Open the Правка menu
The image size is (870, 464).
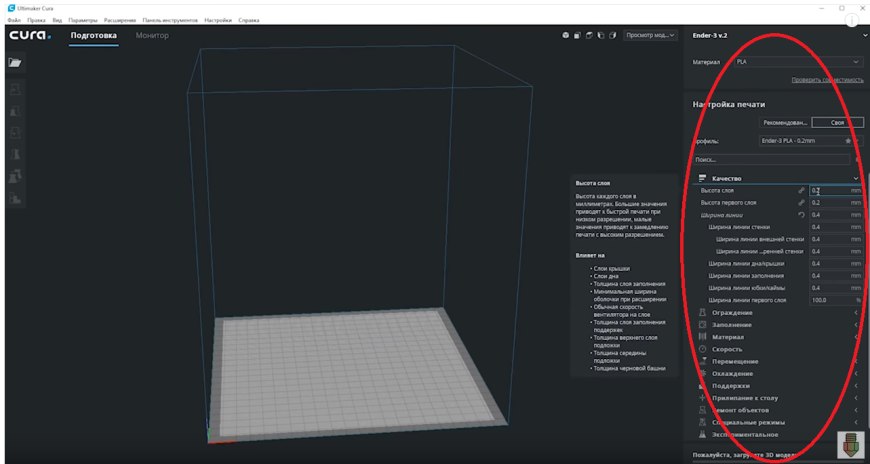(36, 20)
